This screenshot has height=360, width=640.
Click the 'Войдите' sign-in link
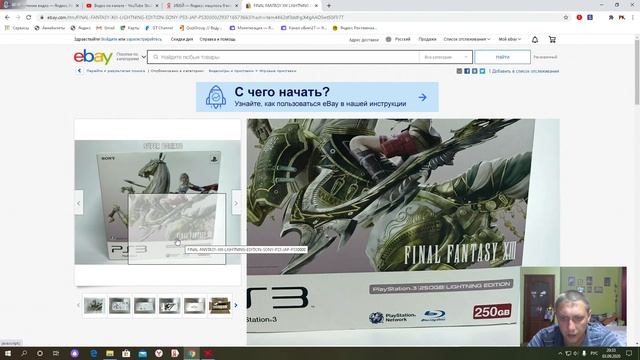109,39
